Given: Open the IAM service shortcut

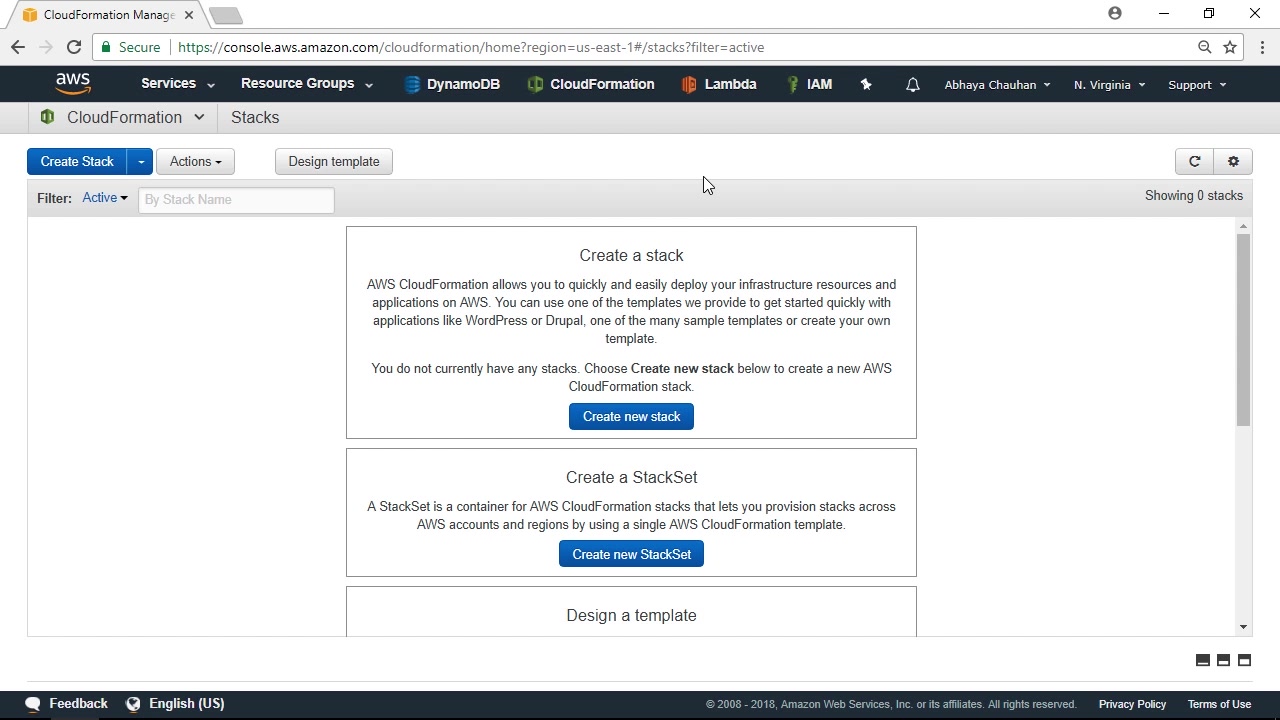Looking at the screenshot, I should 809,85.
